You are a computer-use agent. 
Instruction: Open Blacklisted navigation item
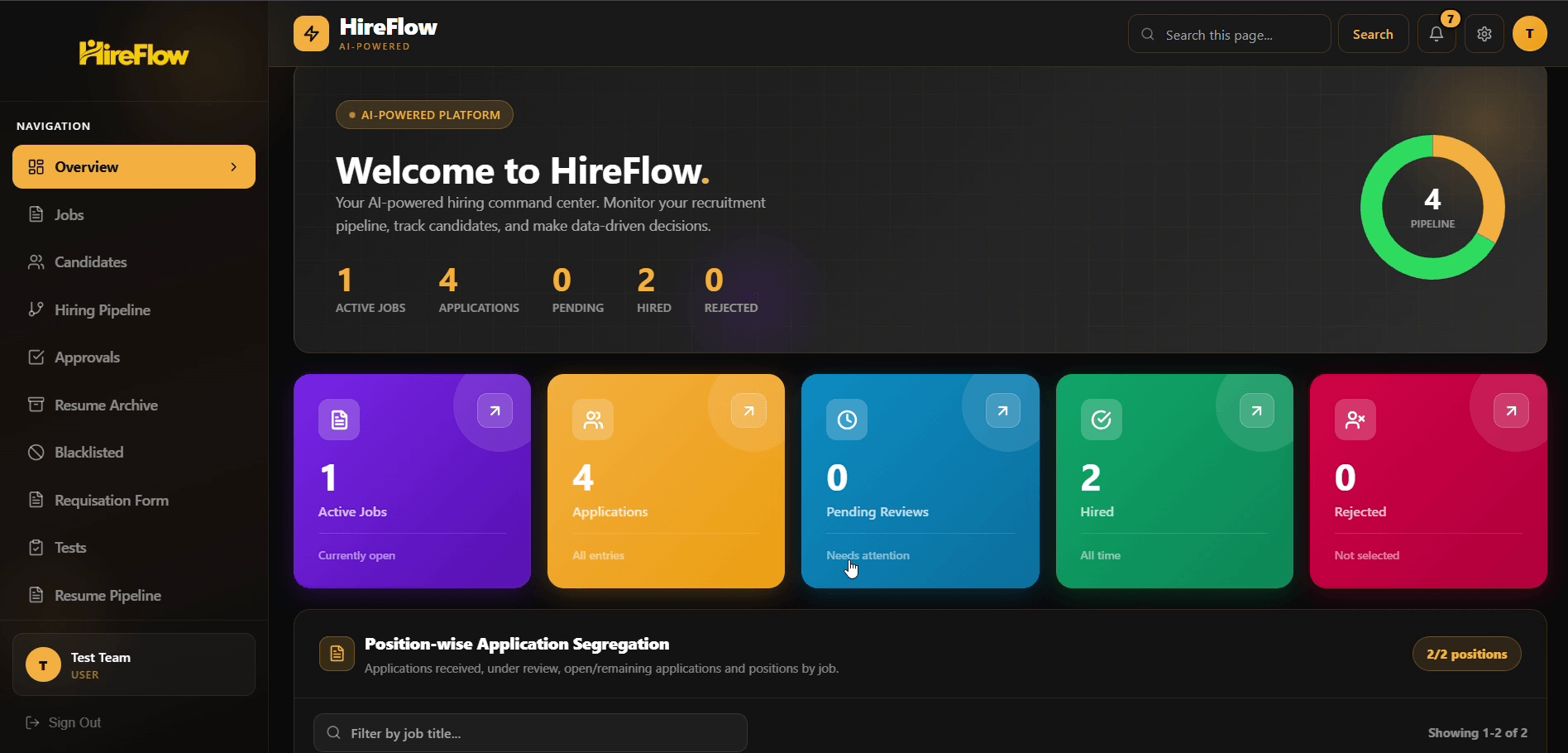134,452
